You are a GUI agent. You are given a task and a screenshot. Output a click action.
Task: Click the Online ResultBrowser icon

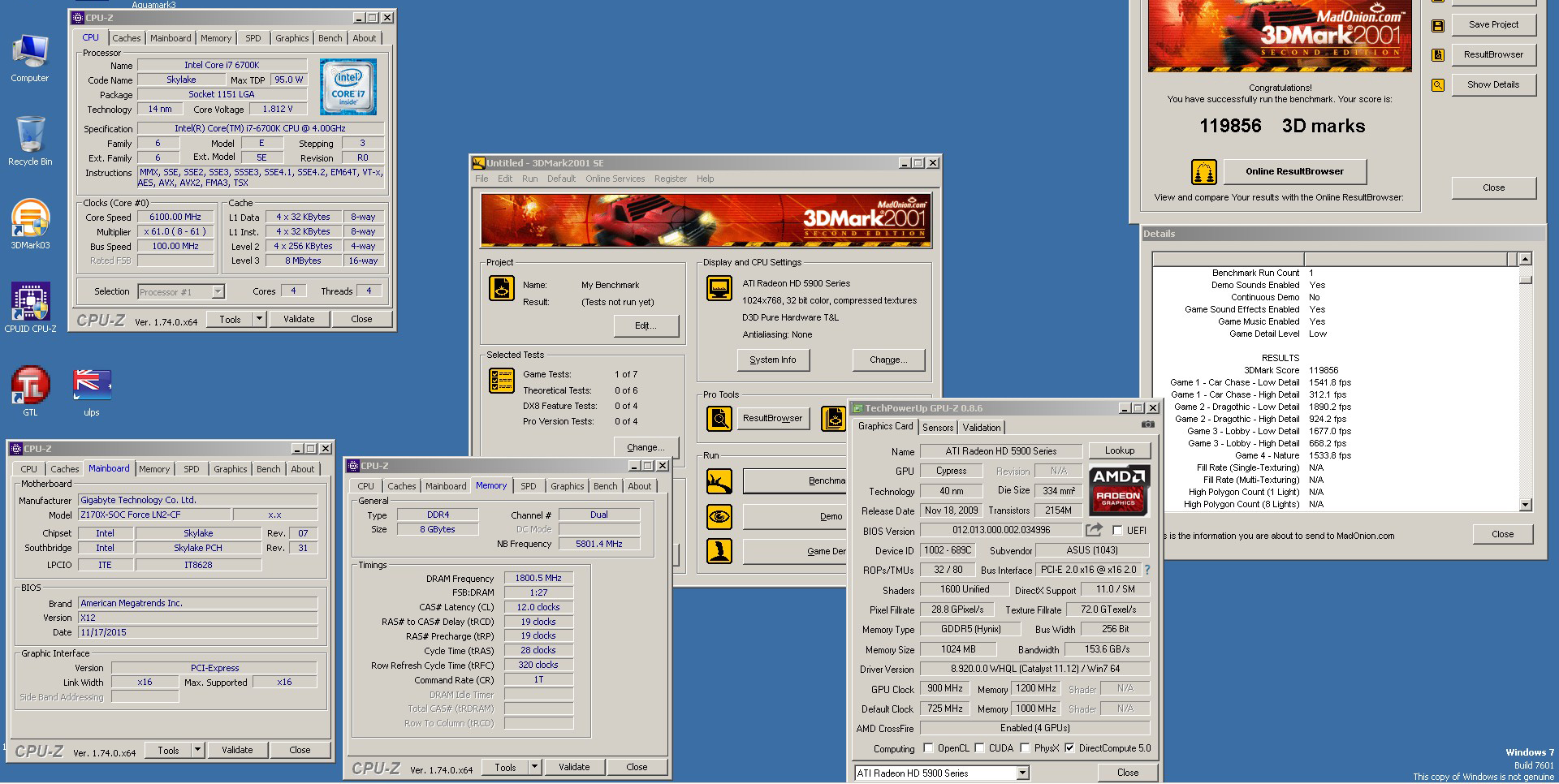1204,172
